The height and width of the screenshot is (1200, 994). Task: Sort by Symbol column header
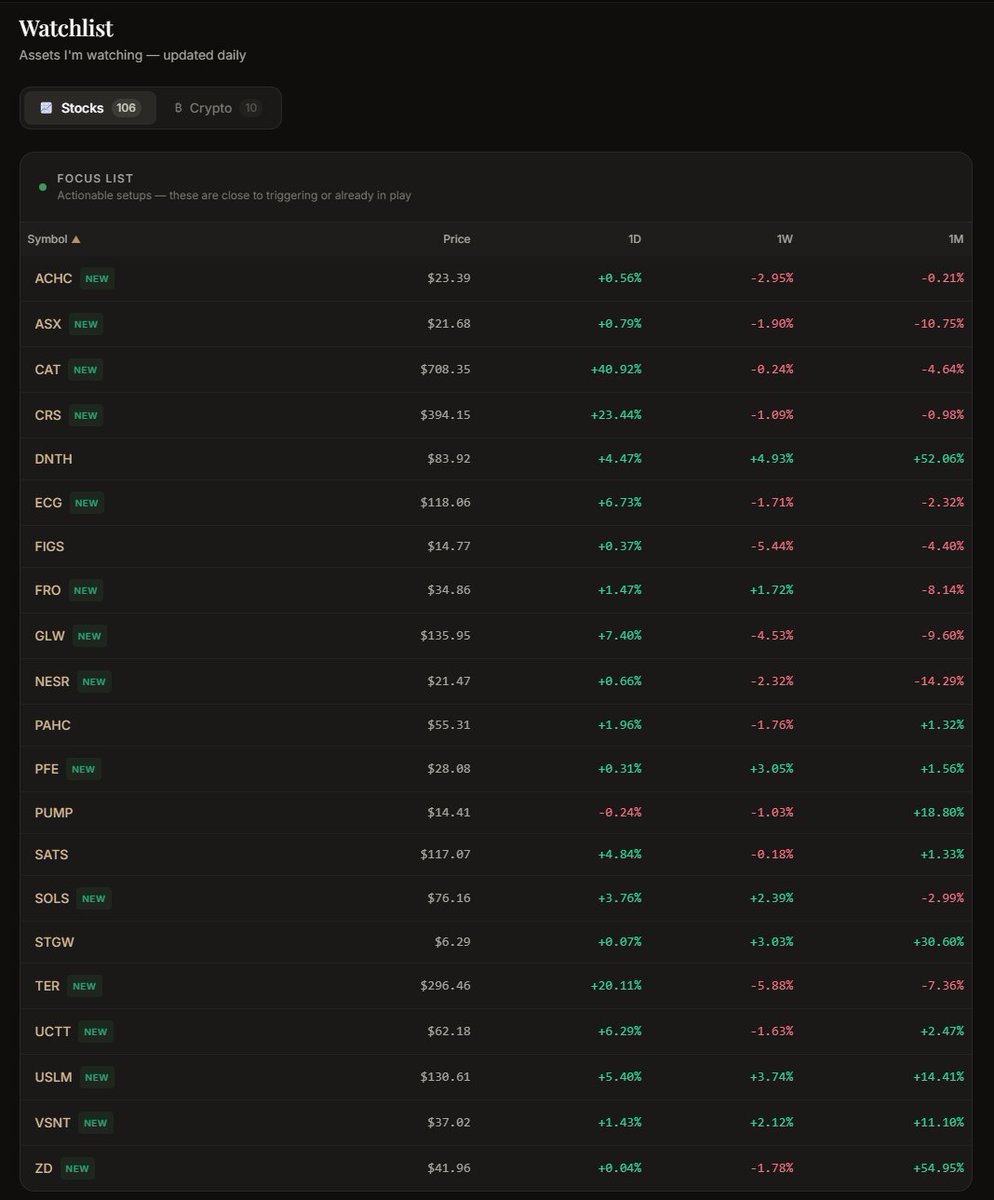coord(54,239)
